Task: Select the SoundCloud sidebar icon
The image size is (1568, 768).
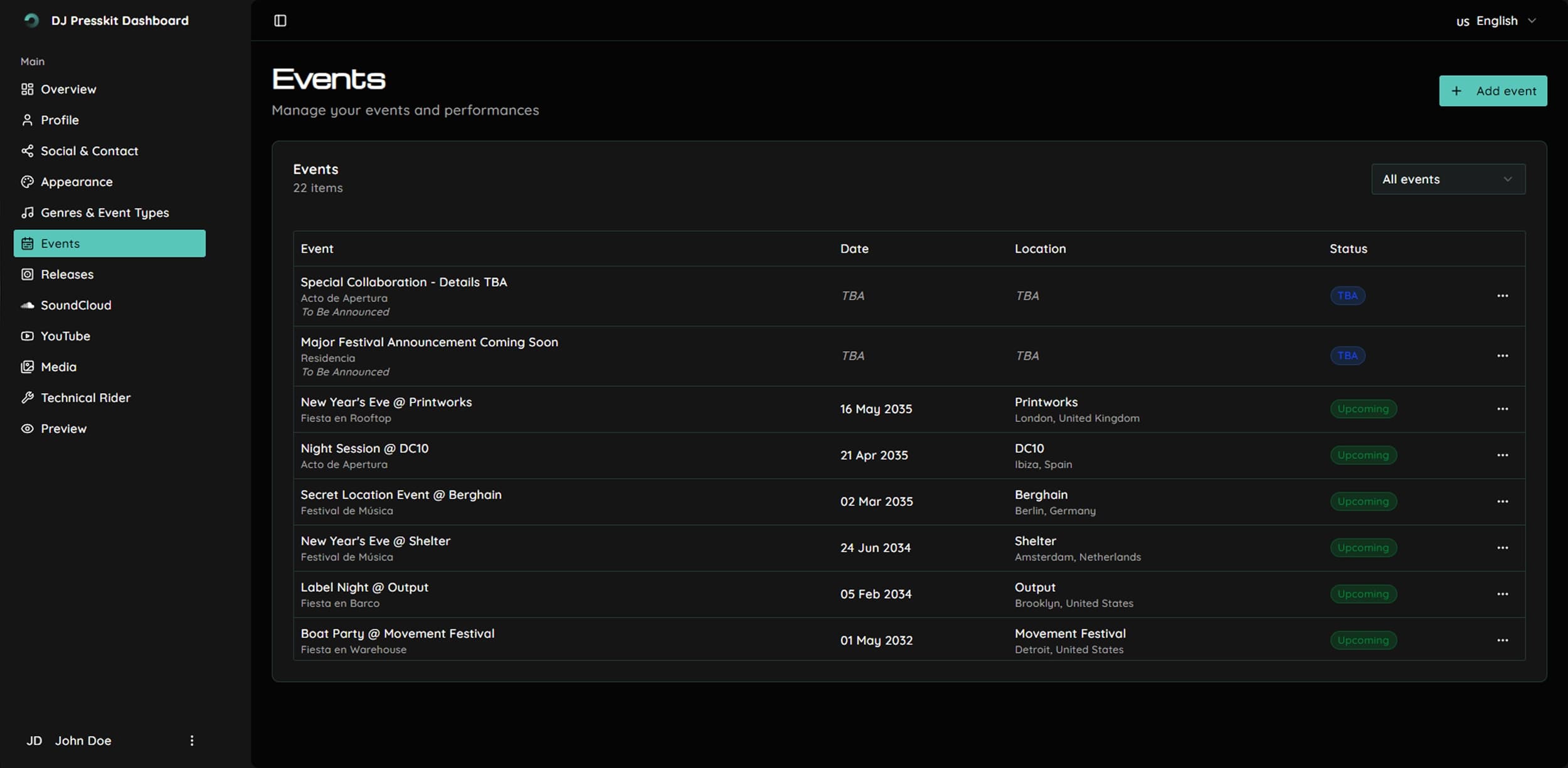Action: pyautogui.click(x=27, y=305)
